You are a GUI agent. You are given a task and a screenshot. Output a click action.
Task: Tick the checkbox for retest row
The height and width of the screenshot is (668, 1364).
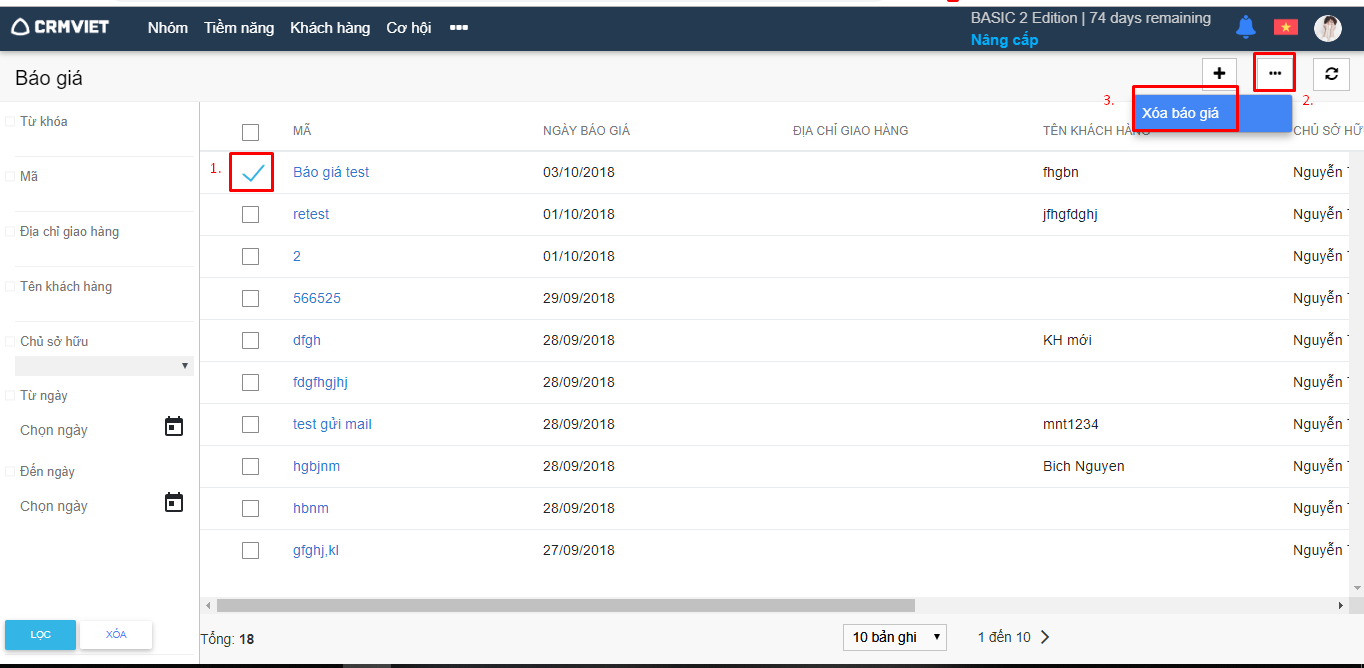click(x=250, y=214)
